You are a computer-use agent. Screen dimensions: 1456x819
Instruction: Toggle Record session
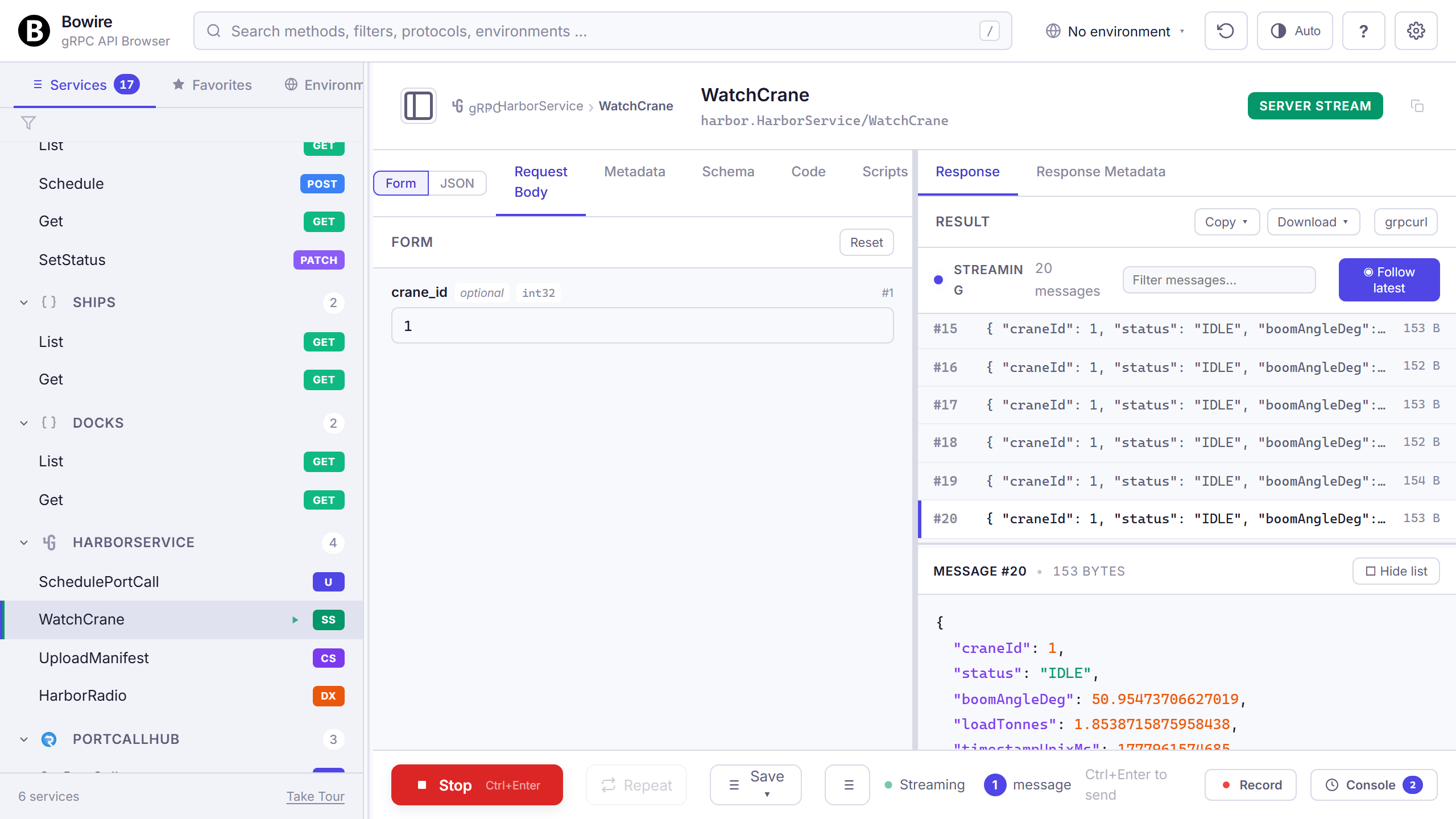1251,785
